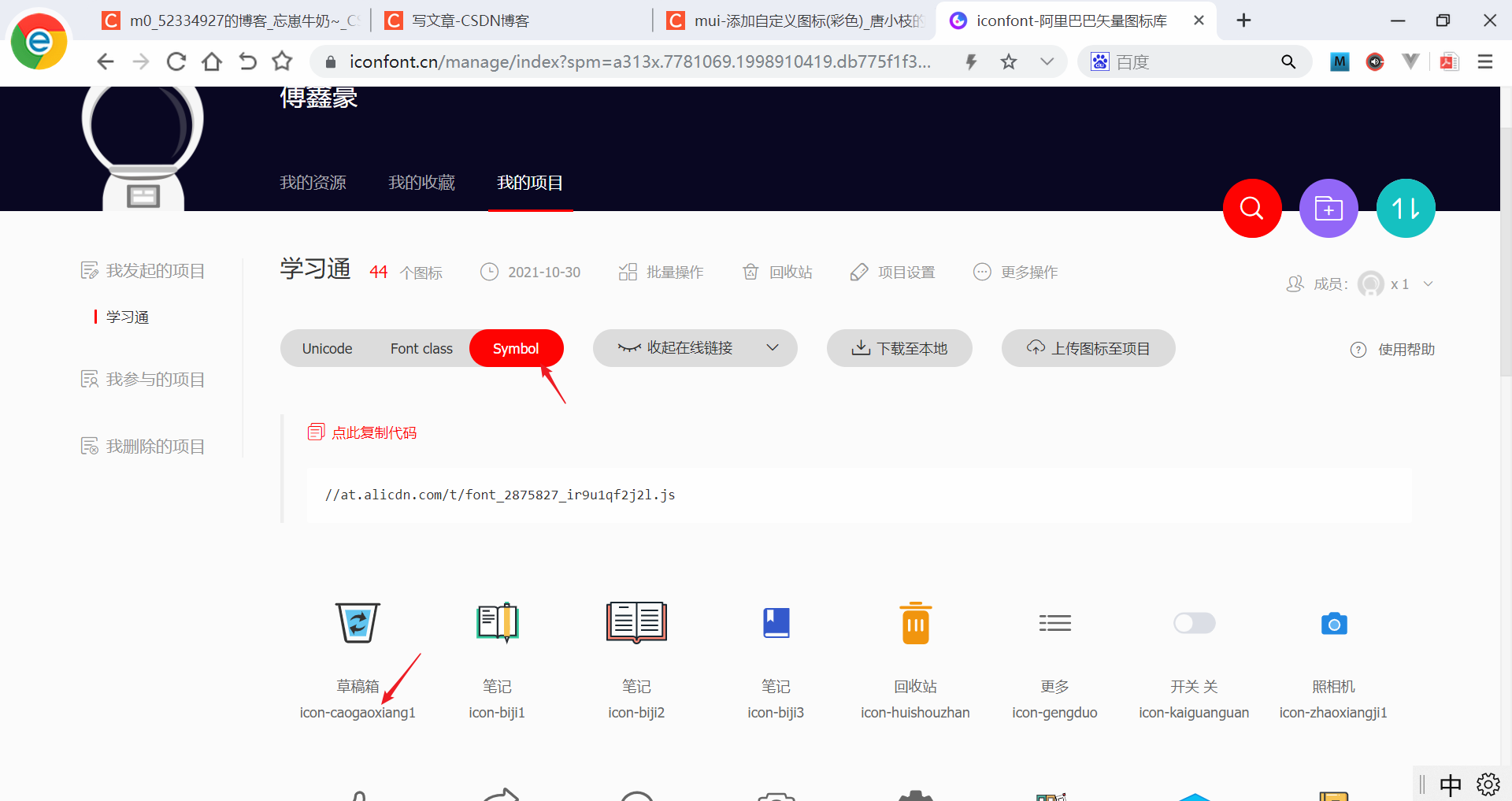
Task: Go to the browser home page icon
Action: [x=212, y=61]
